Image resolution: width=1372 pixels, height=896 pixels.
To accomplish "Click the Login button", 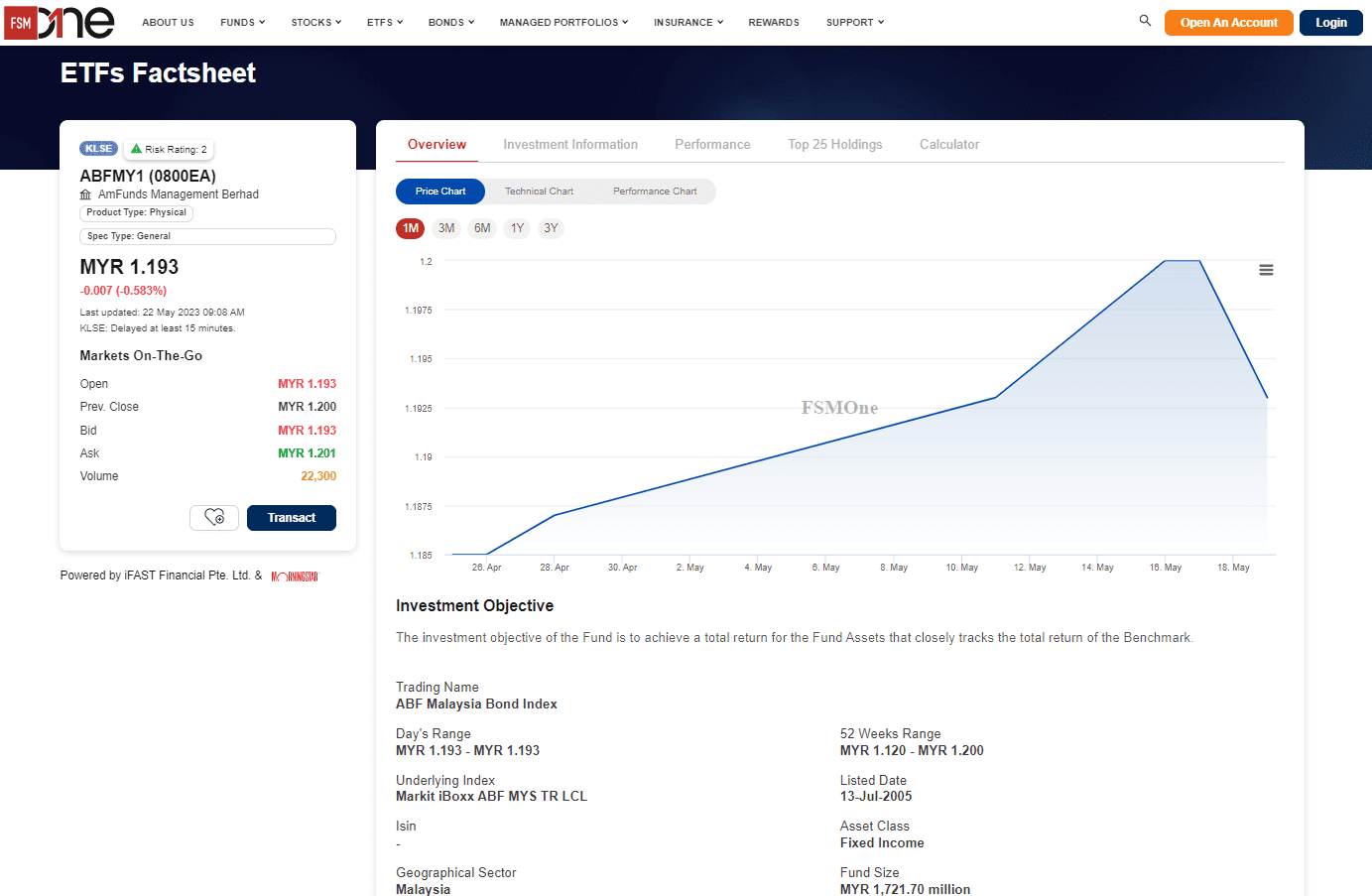I will tap(1330, 23).
